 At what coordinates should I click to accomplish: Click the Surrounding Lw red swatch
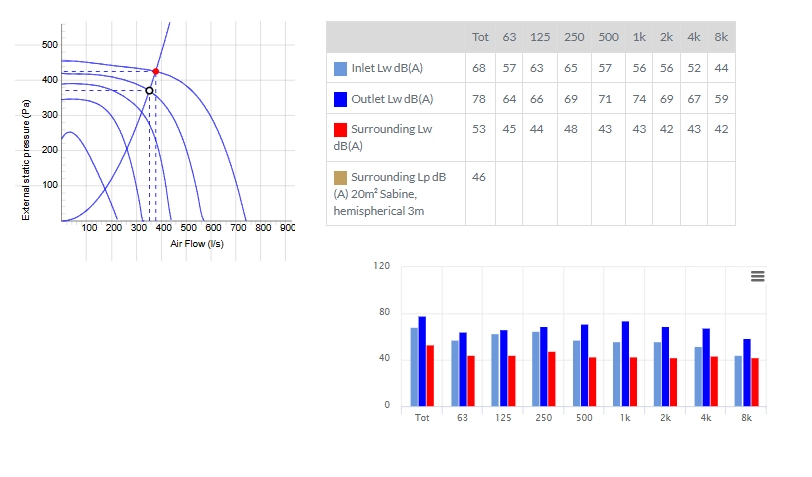click(x=340, y=129)
